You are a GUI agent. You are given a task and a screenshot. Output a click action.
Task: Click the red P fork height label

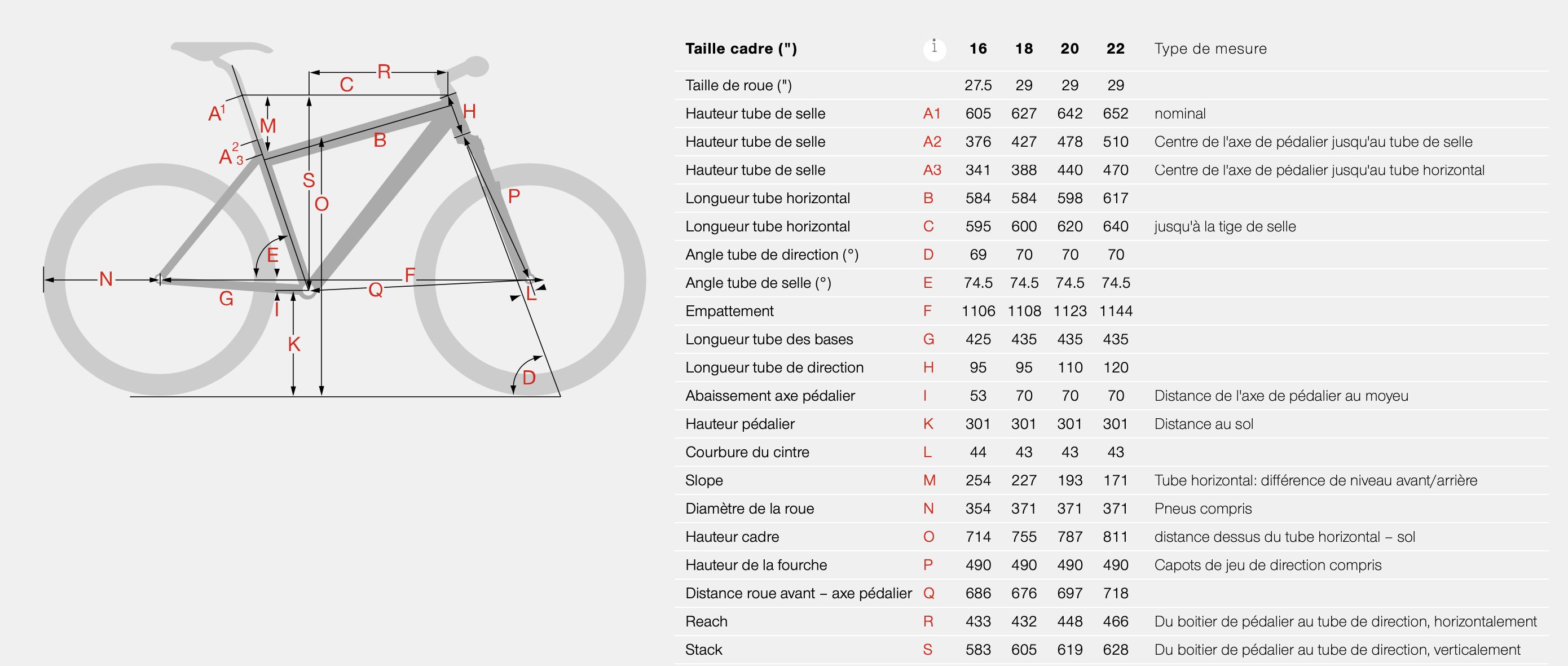pyautogui.click(x=514, y=196)
